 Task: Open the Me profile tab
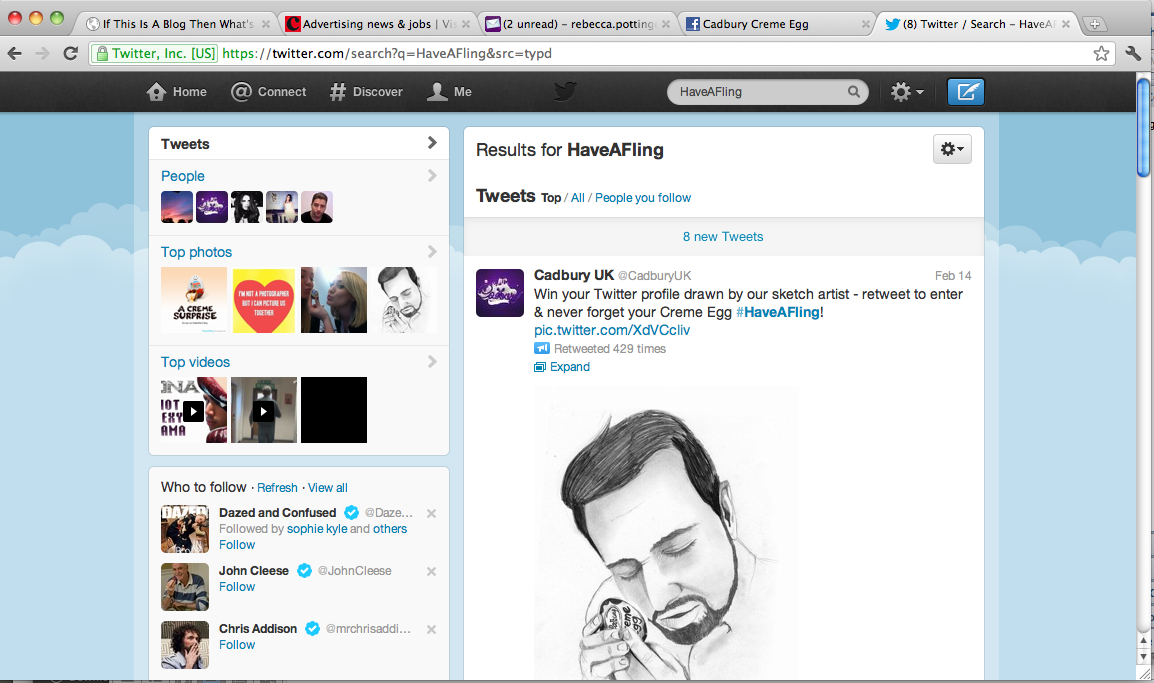(x=450, y=92)
